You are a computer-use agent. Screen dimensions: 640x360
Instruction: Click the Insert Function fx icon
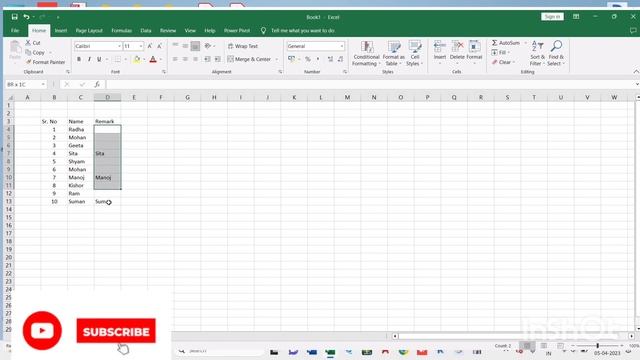pos(97,84)
